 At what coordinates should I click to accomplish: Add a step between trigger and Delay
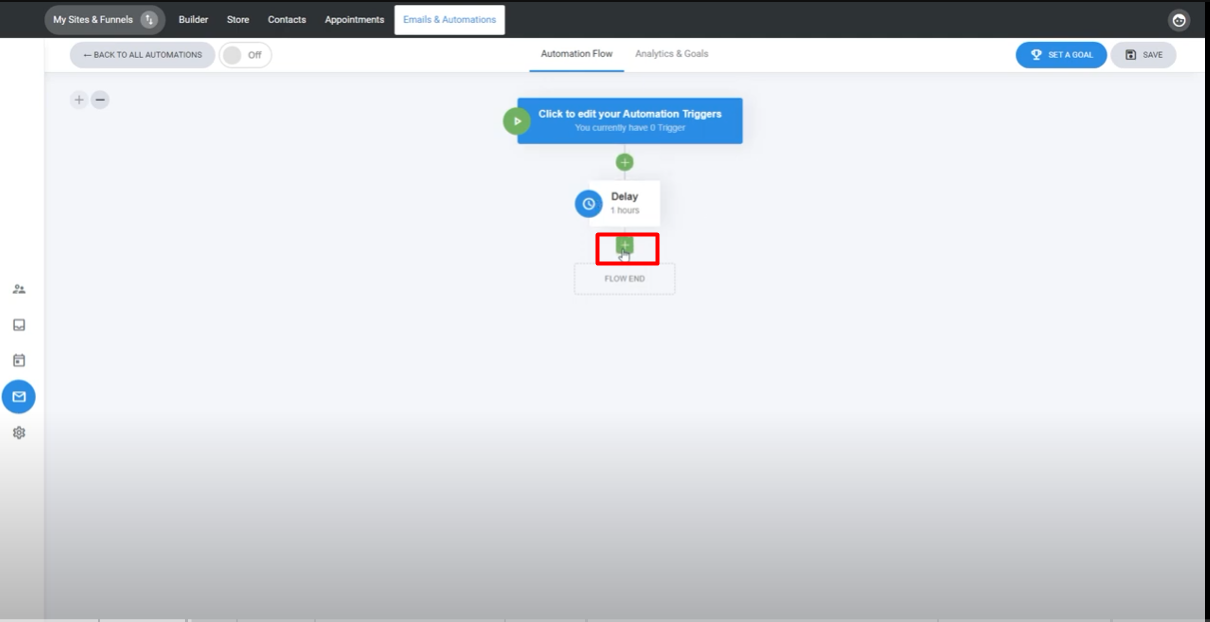[x=624, y=162]
